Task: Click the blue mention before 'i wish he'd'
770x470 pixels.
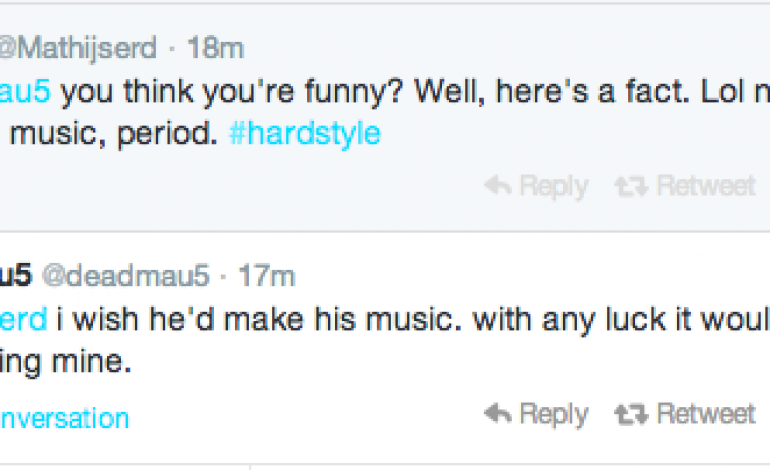Action: (x=22, y=322)
